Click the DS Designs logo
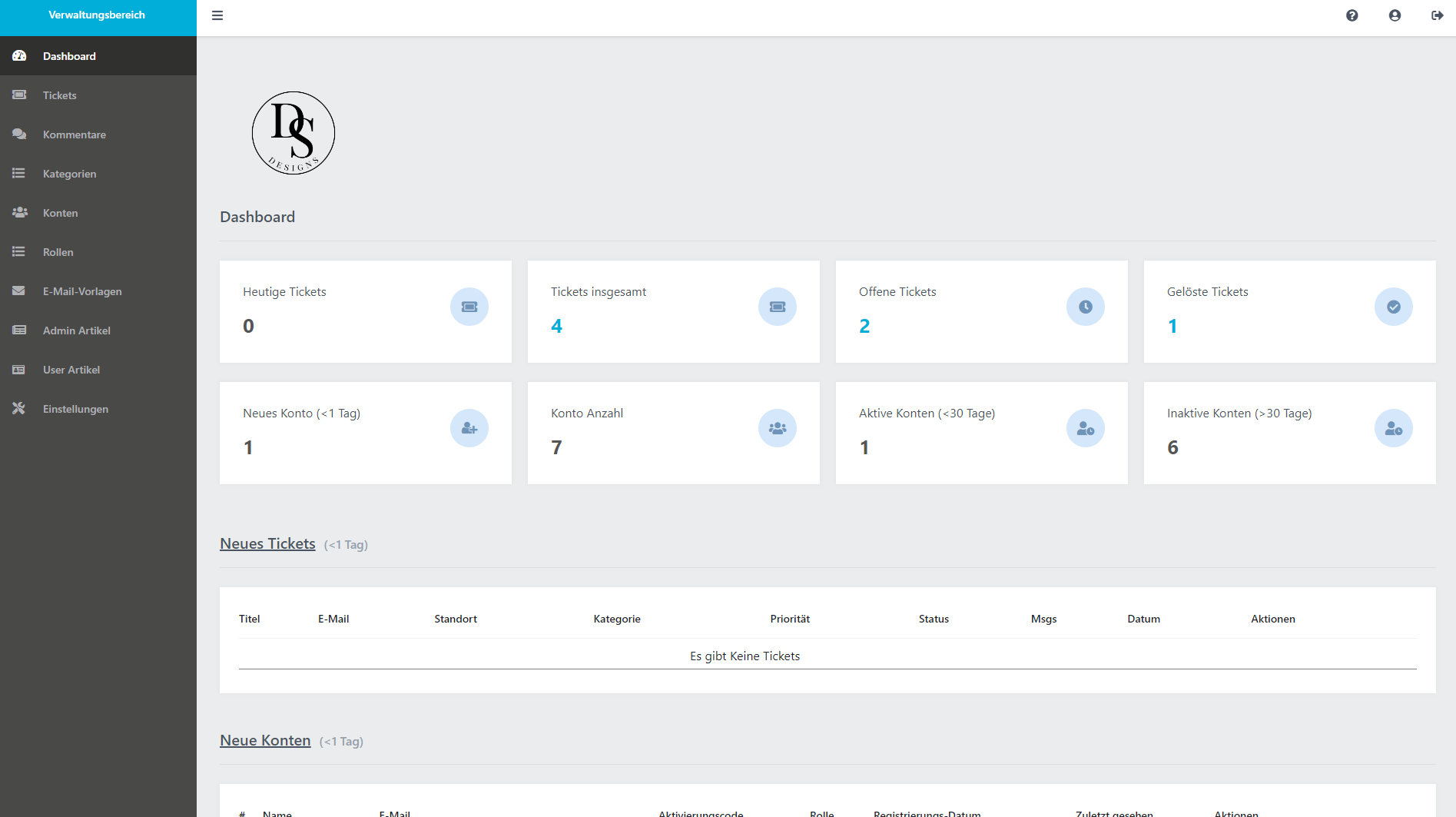The width and height of the screenshot is (1456, 817). click(294, 133)
